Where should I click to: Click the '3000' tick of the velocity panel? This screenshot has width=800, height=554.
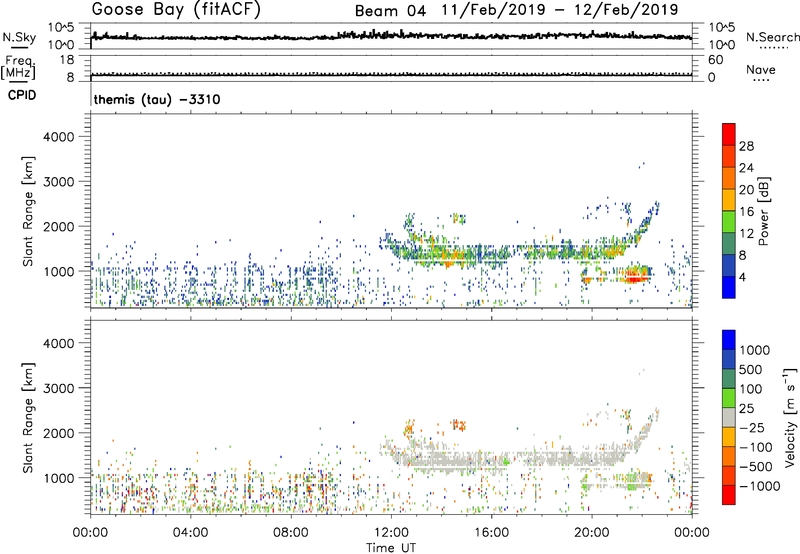pyautogui.click(x=59, y=388)
